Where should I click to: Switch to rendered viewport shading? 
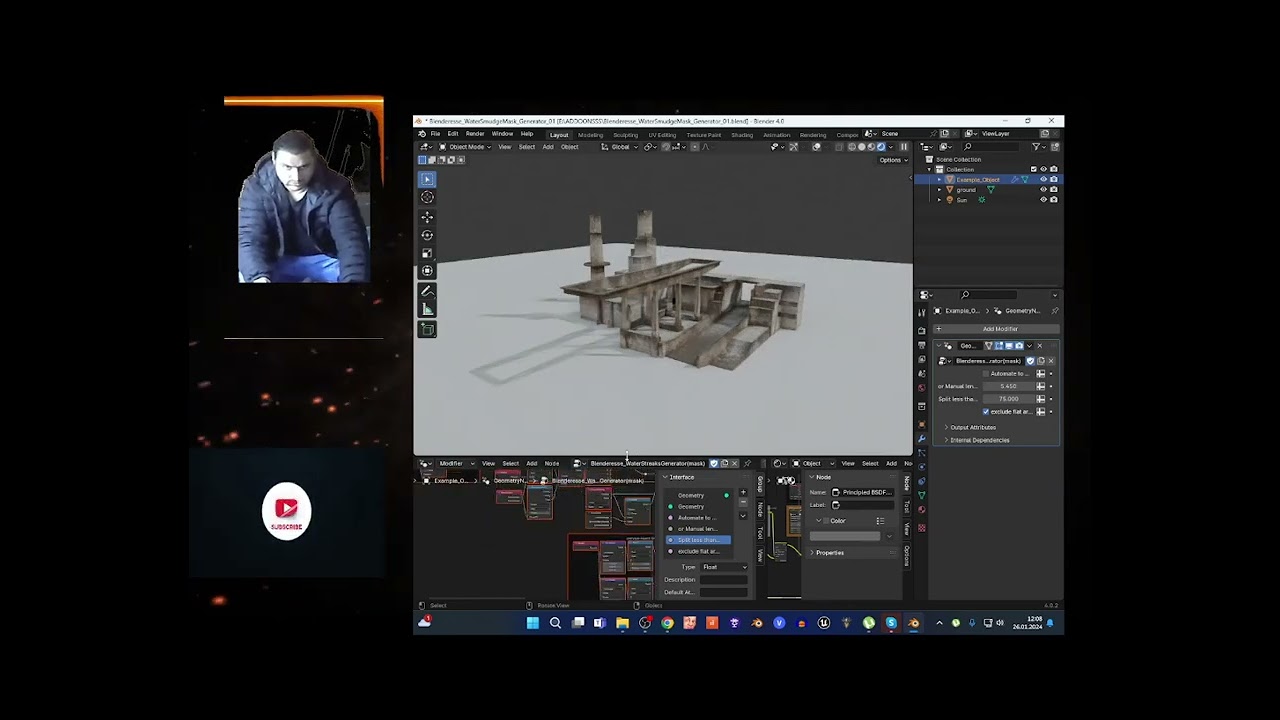coord(881,147)
